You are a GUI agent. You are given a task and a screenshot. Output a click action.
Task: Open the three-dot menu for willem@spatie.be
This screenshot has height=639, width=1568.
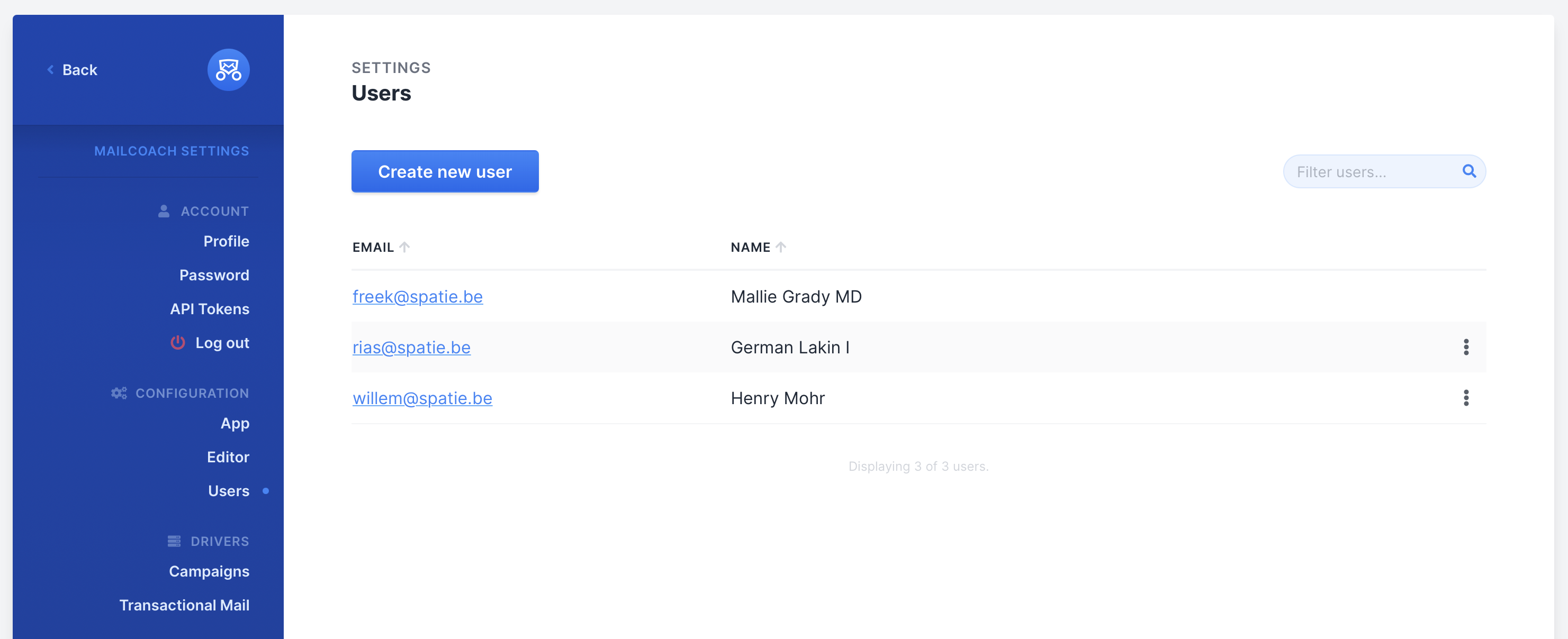point(1466,398)
